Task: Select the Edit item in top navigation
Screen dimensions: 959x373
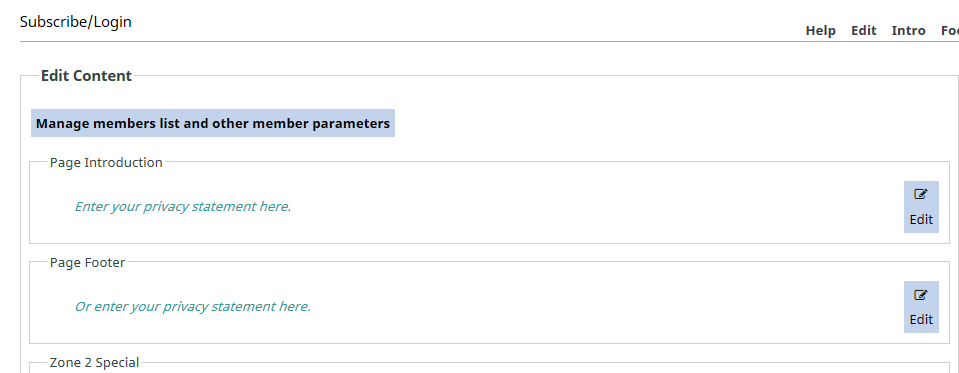Action: pyautogui.click(x=864, y=31)
